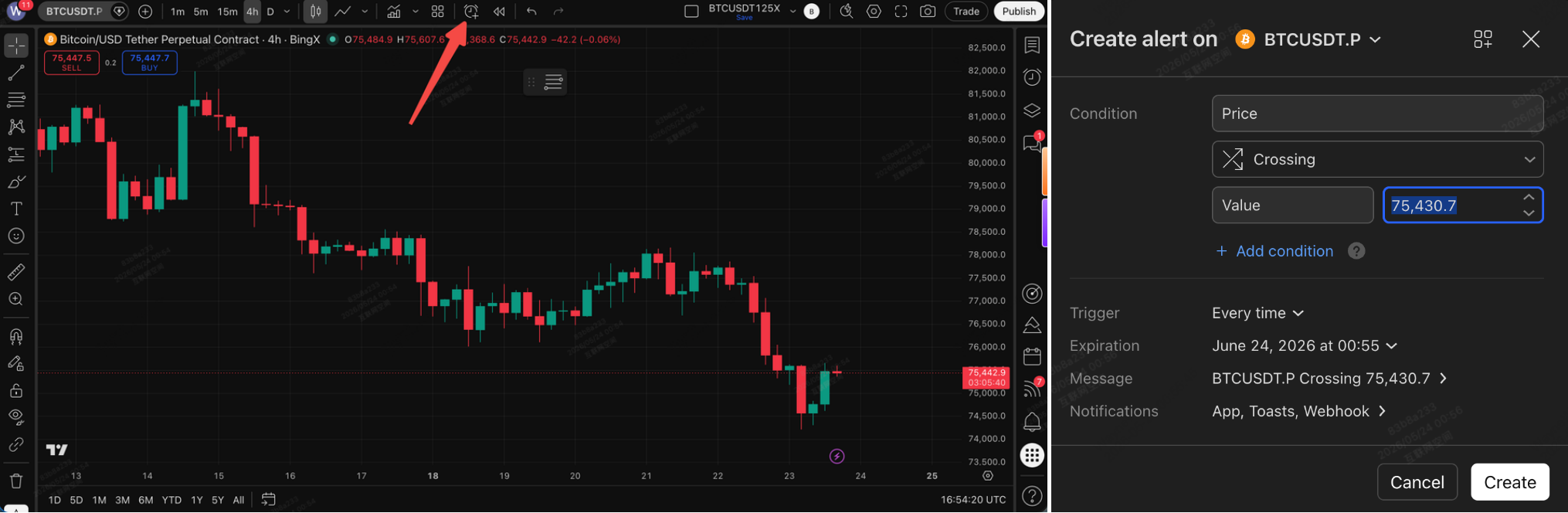Select the 4h timeframe
The height and width of the screenshot is (513, 1568).
tap(252, 12)
